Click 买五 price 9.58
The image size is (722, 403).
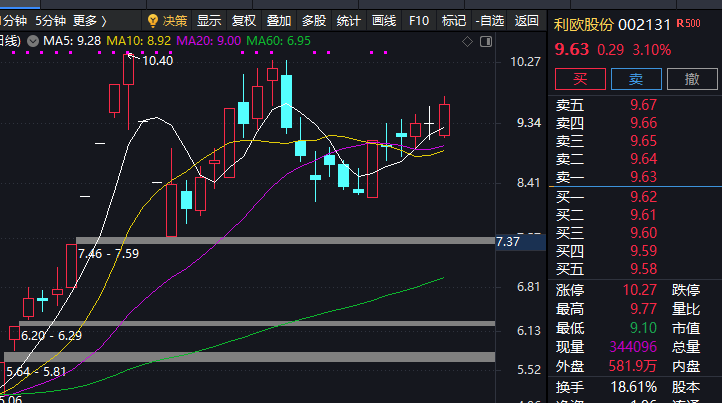click(x=643, y=269)
